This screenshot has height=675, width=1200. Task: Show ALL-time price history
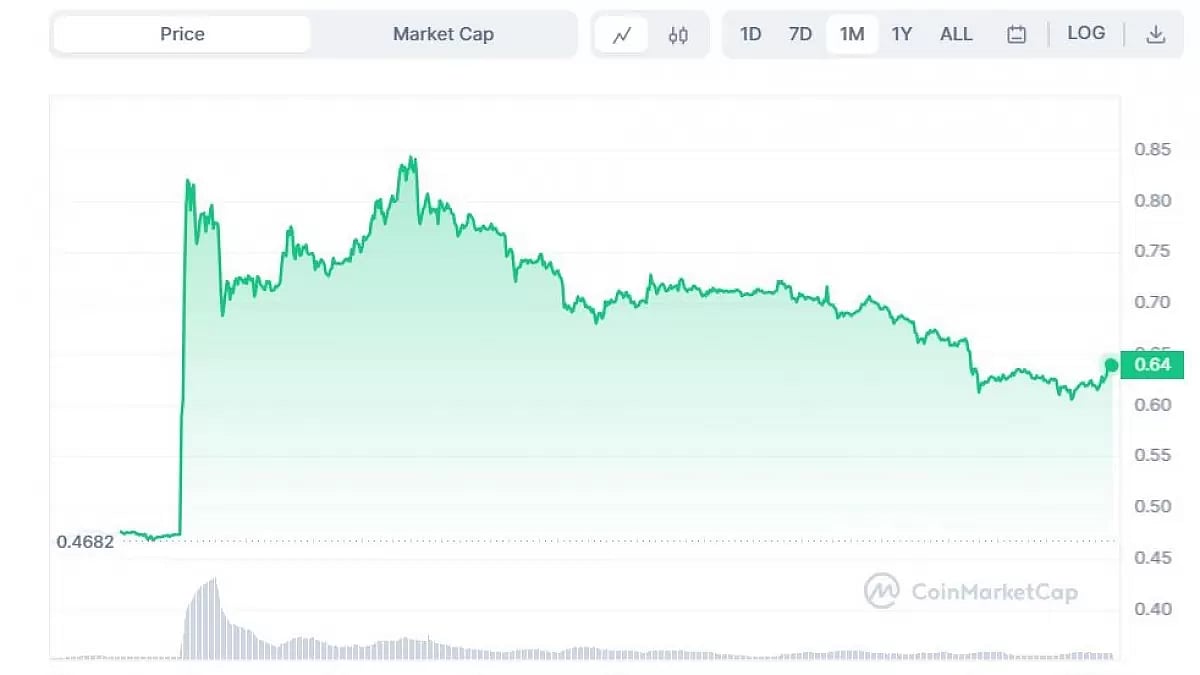click(956, 33)
